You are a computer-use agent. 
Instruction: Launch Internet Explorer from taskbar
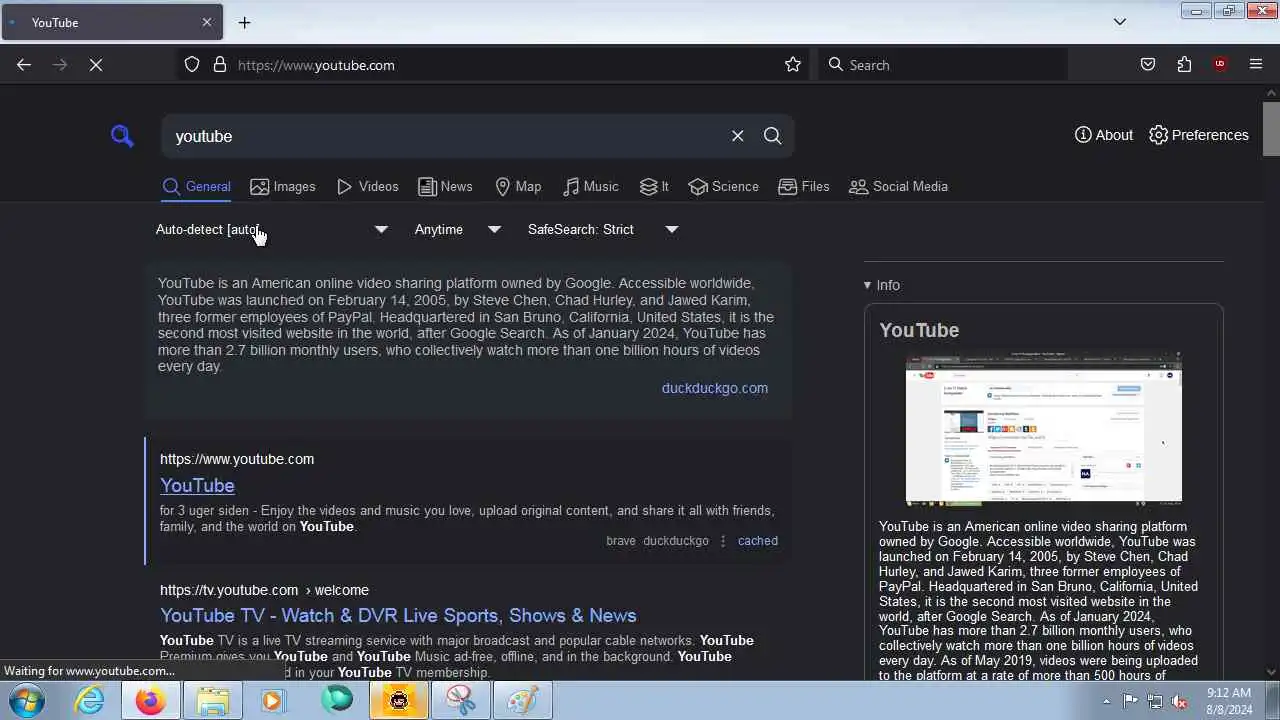pyautogui.click(x=90, y=701)
